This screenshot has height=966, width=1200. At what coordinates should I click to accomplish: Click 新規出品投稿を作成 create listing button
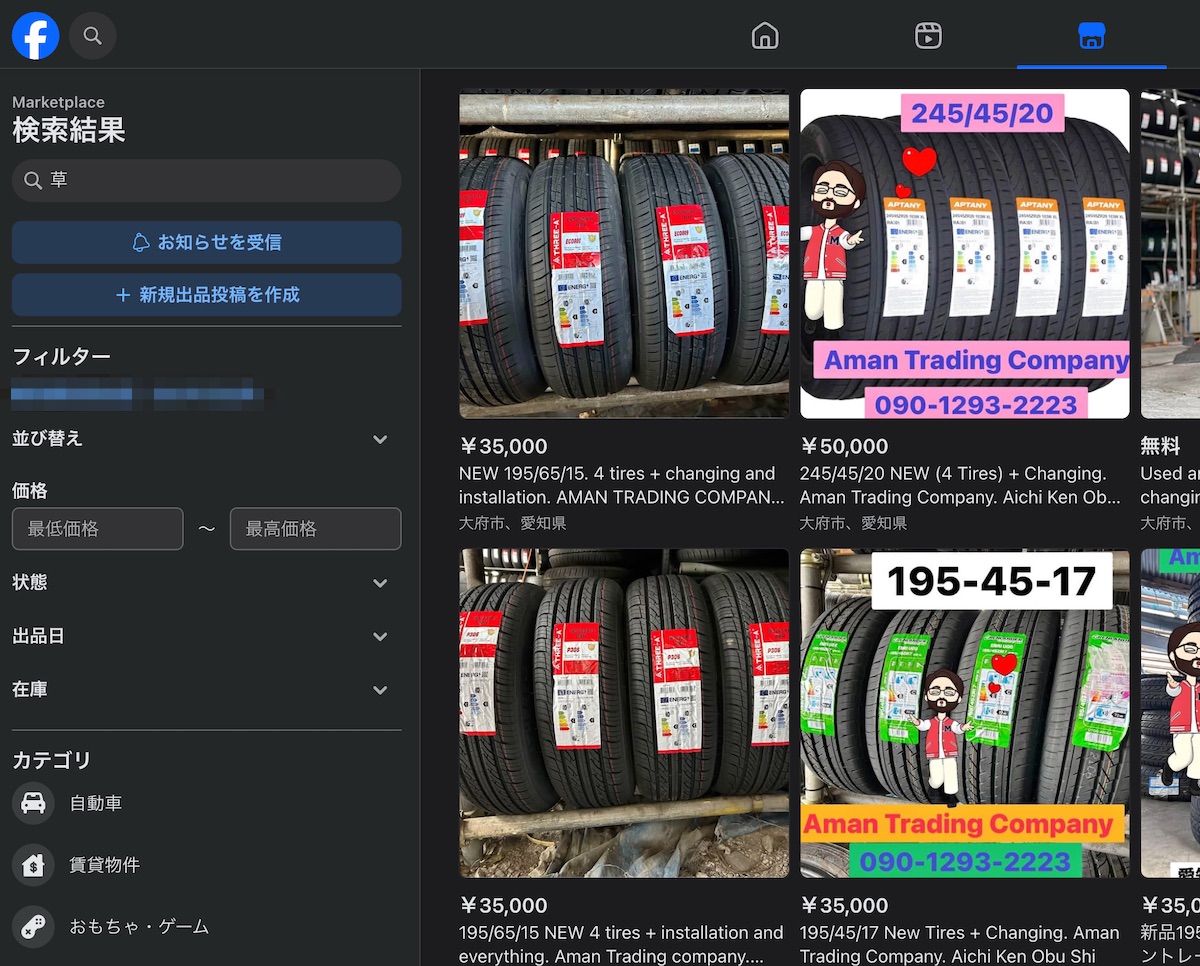point(207,295)
